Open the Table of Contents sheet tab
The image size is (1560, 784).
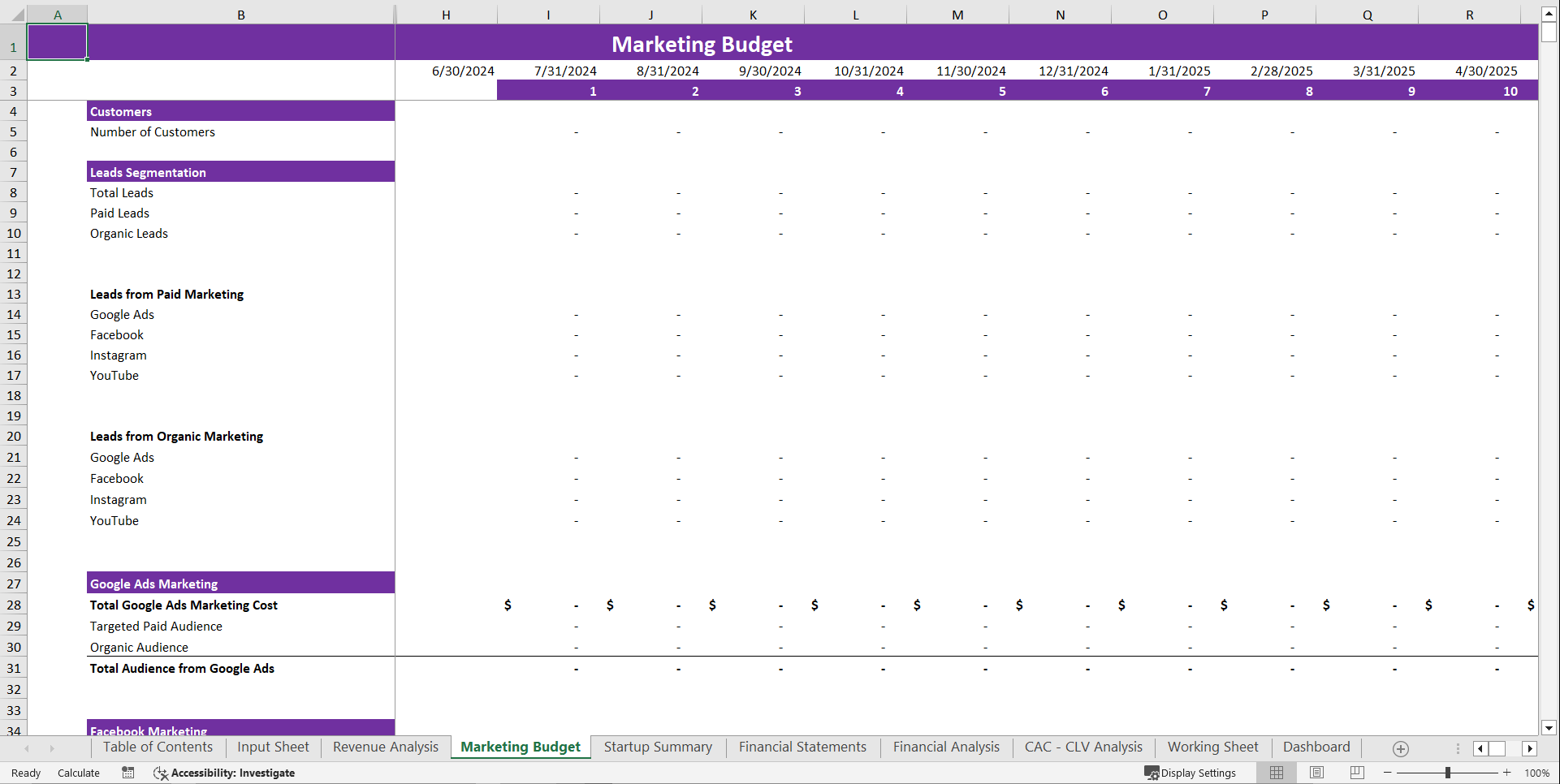tap(158, 747)
